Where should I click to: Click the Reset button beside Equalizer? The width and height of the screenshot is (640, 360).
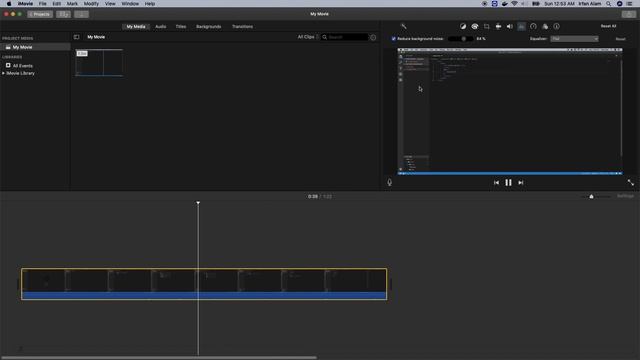coord(620,39)
